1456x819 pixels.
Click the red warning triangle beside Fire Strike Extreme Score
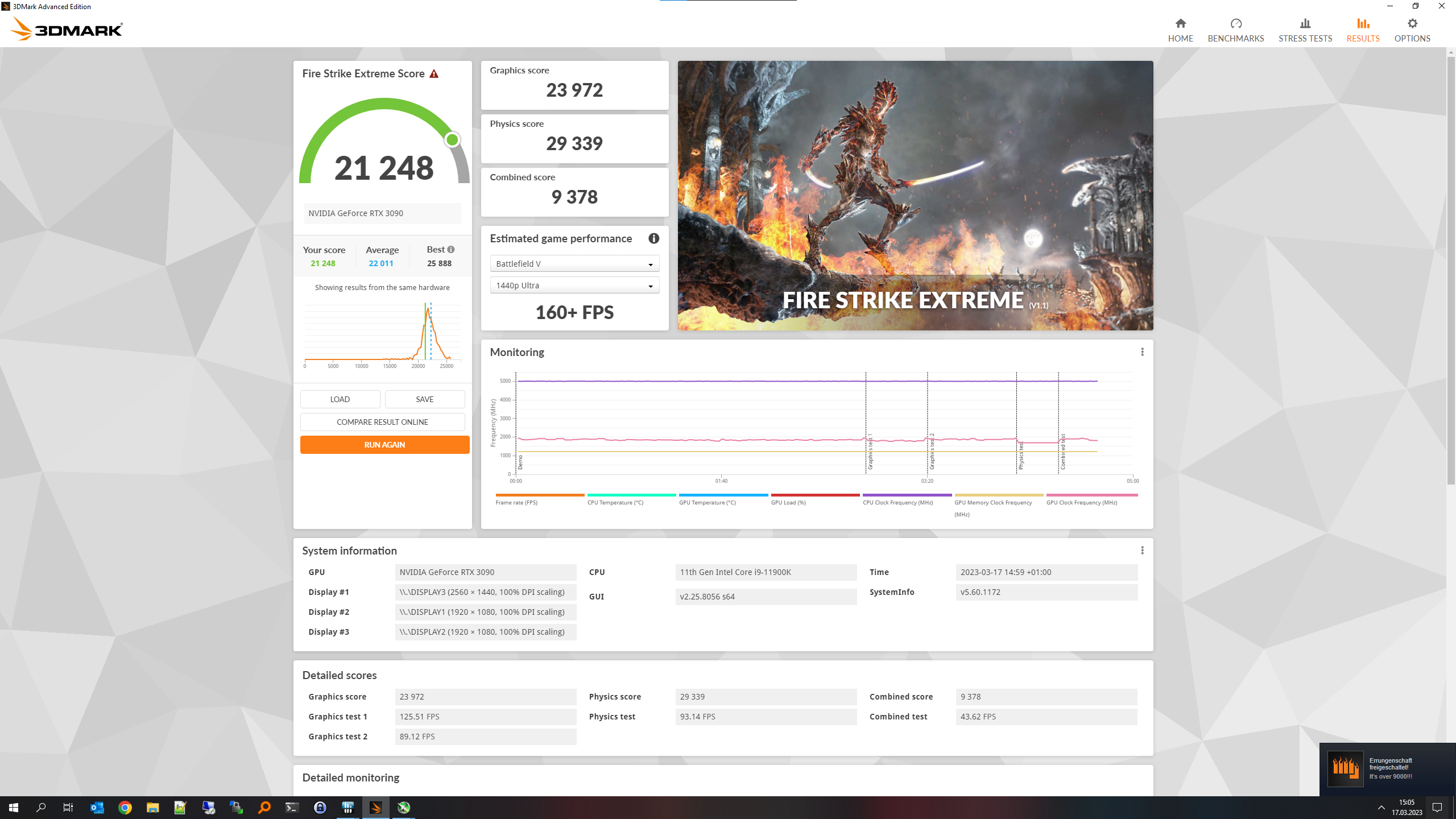coord(434,74)
